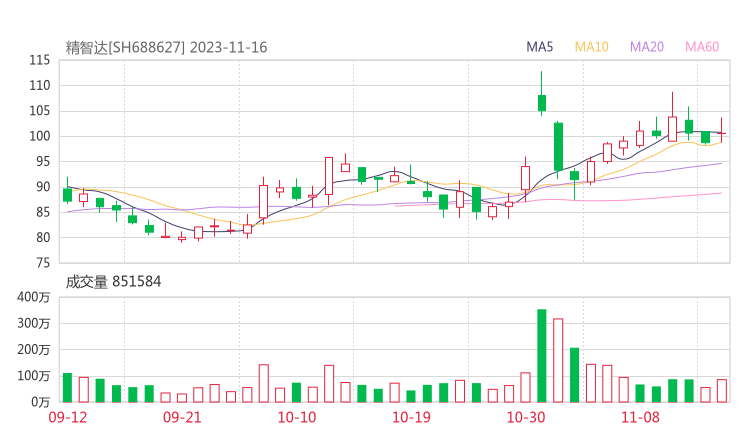Click the 110 price axis label

point(40,85)
